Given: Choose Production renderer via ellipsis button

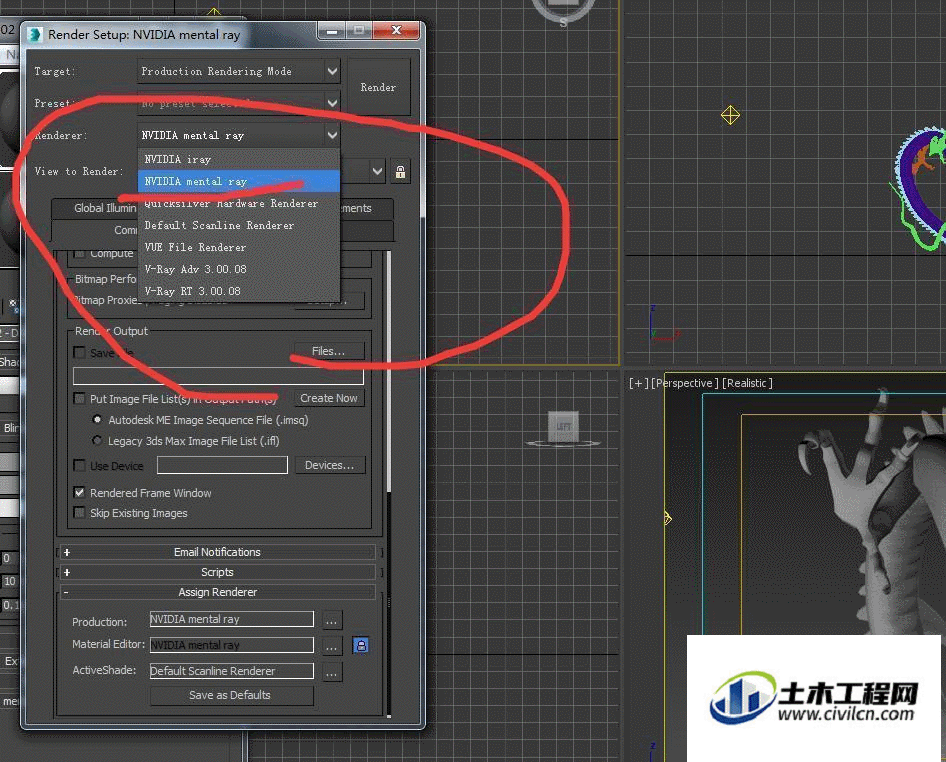Looking at the screenshot, I should click(x=331, y=620).
